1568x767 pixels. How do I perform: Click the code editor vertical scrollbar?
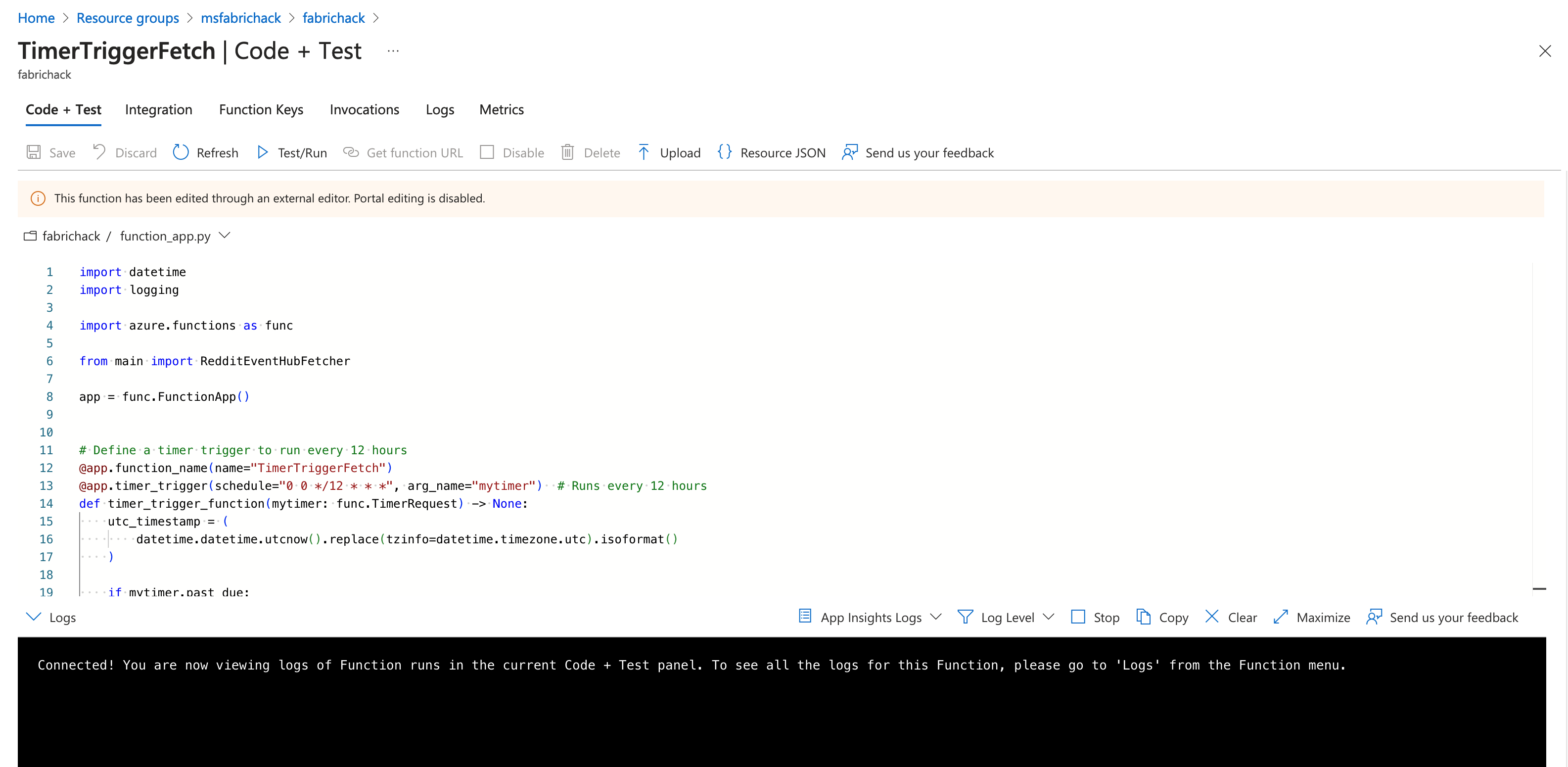point(1539,426)
